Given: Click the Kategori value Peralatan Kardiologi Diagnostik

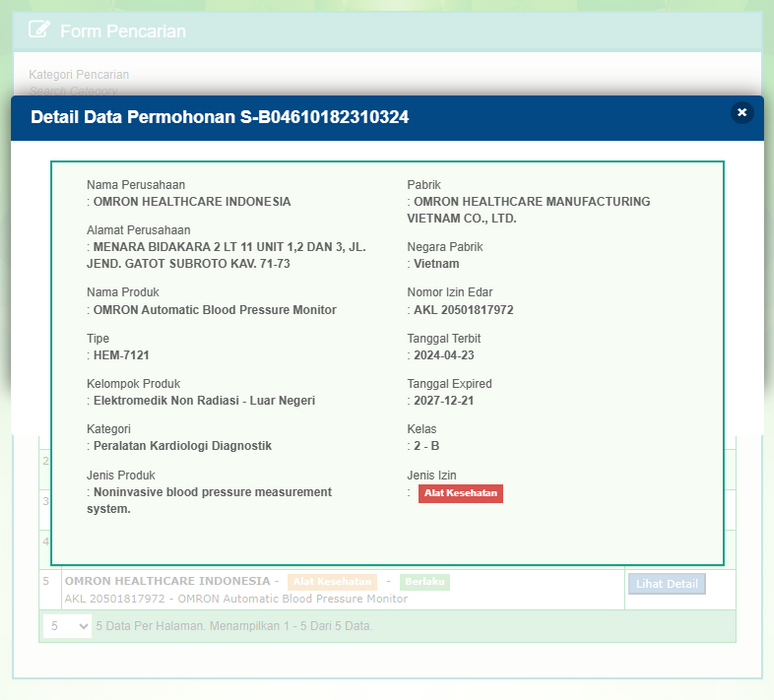Looking at the screenshot, I should (x=182, y=446).
